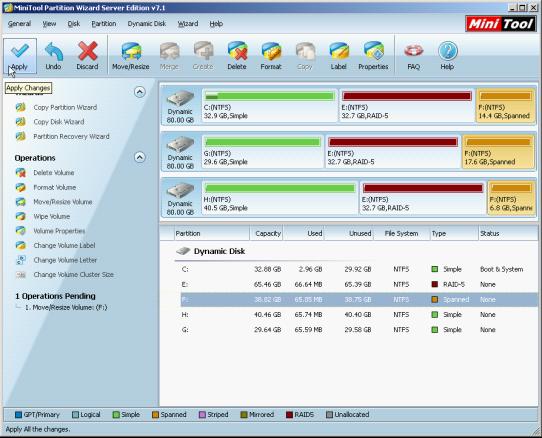Select pending Move/Resize Volume (F:) operation

[x=66, y=307]
